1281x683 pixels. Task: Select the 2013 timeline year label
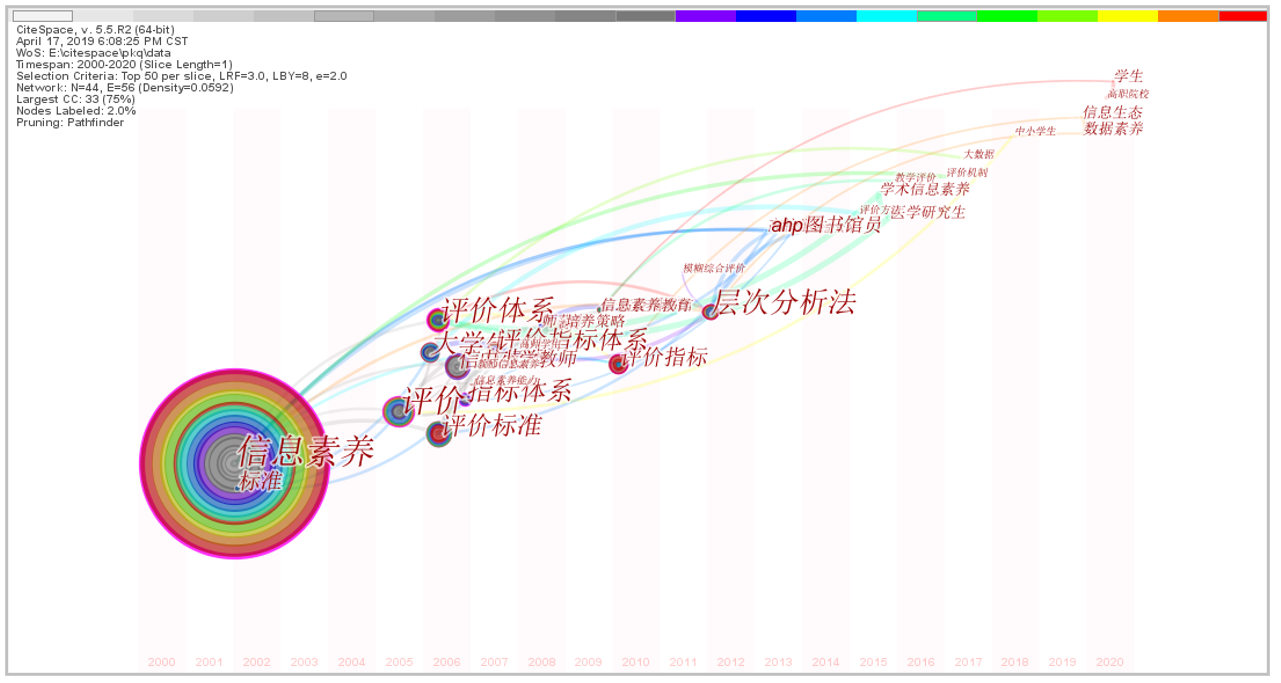pos(778,662)
